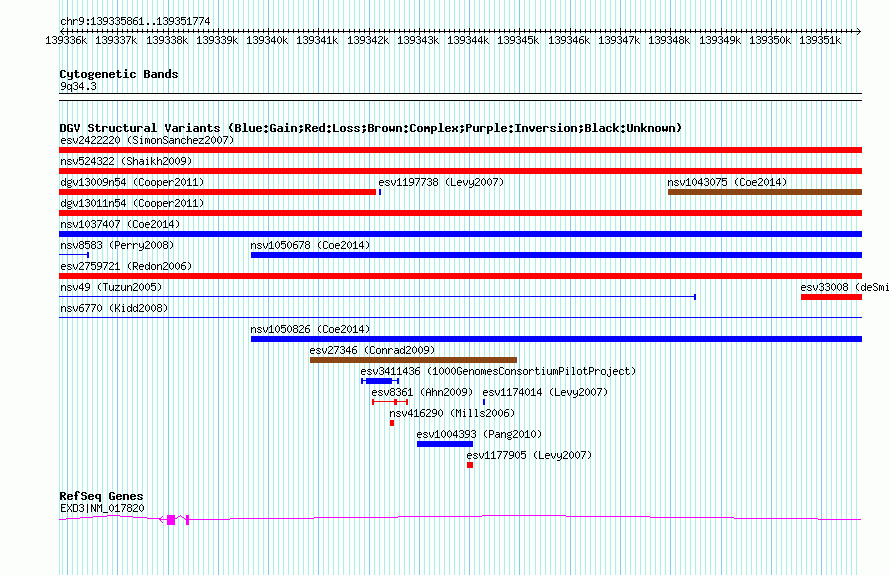Click the esv1197738 (Levy2007) label
This screenshot has height=575, width=890.
point(441,182)
